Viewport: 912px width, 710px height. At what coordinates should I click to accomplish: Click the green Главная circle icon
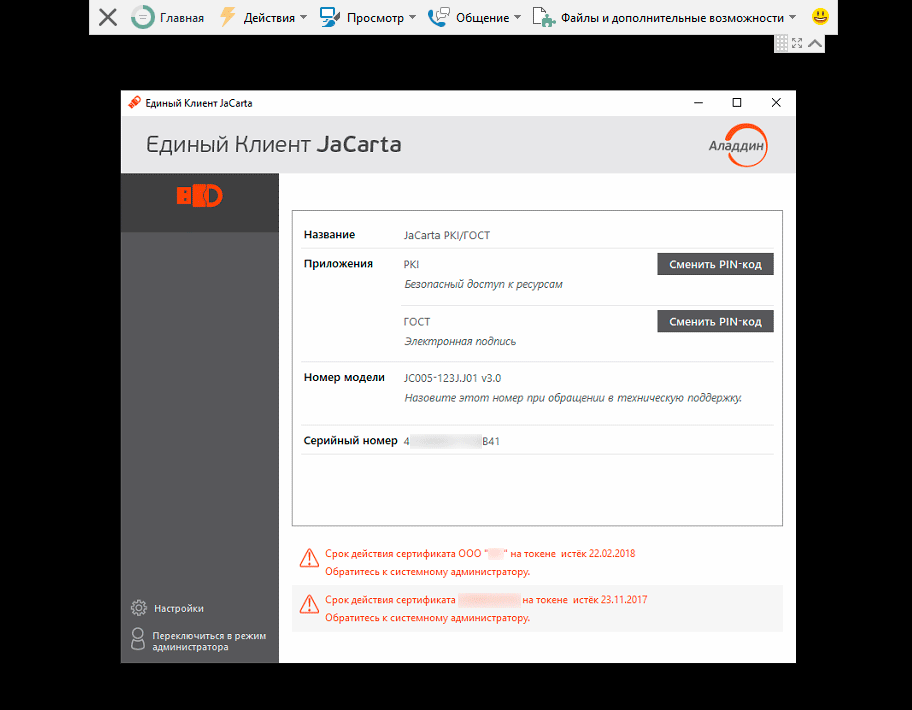click(142, 17)
